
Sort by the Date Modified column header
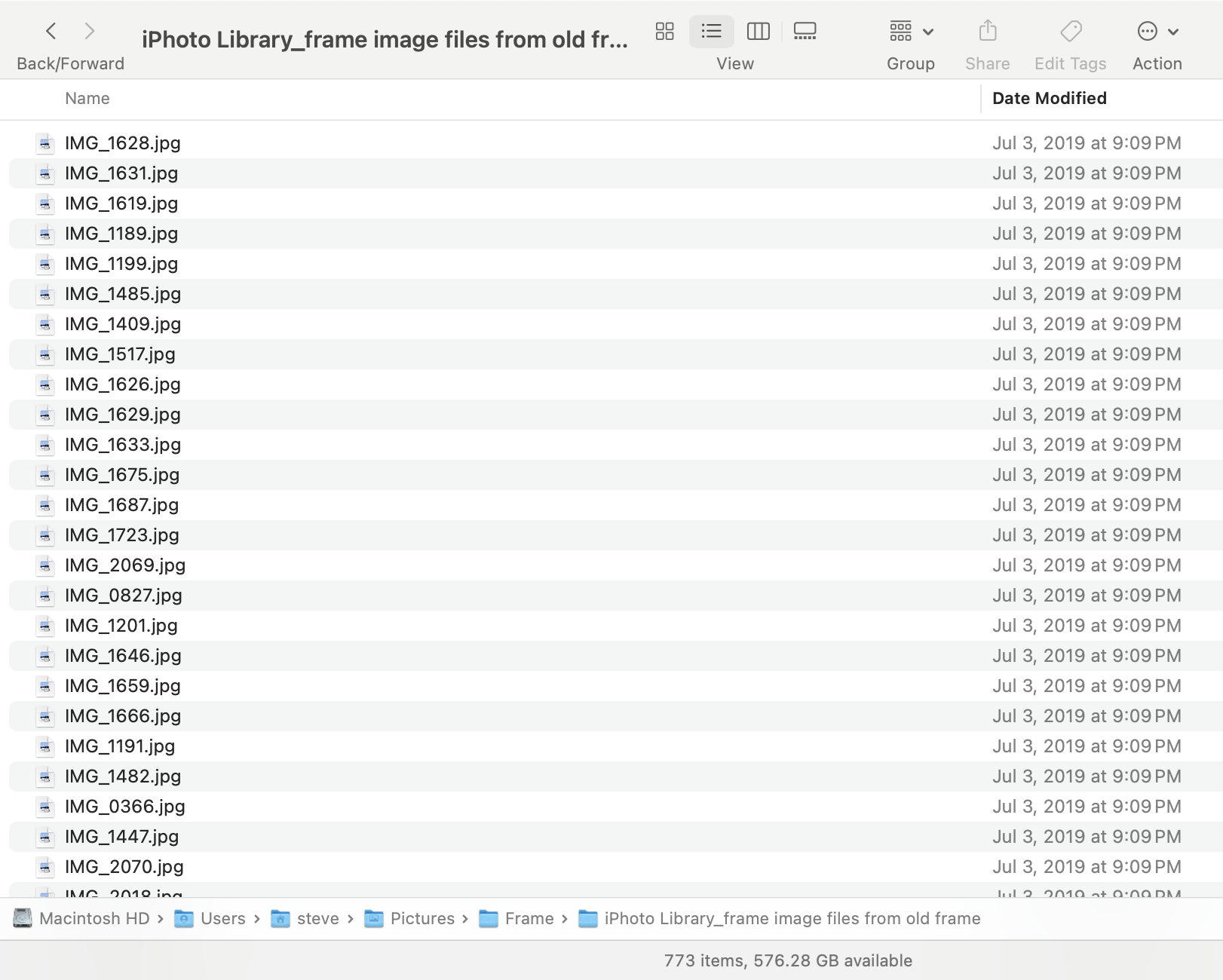coord(1050,98)
